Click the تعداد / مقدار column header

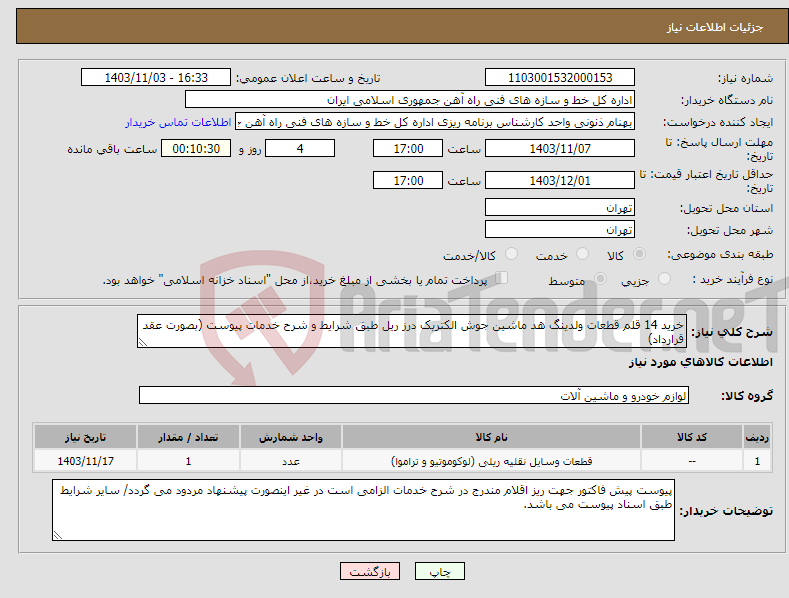[x=188, y=437]
